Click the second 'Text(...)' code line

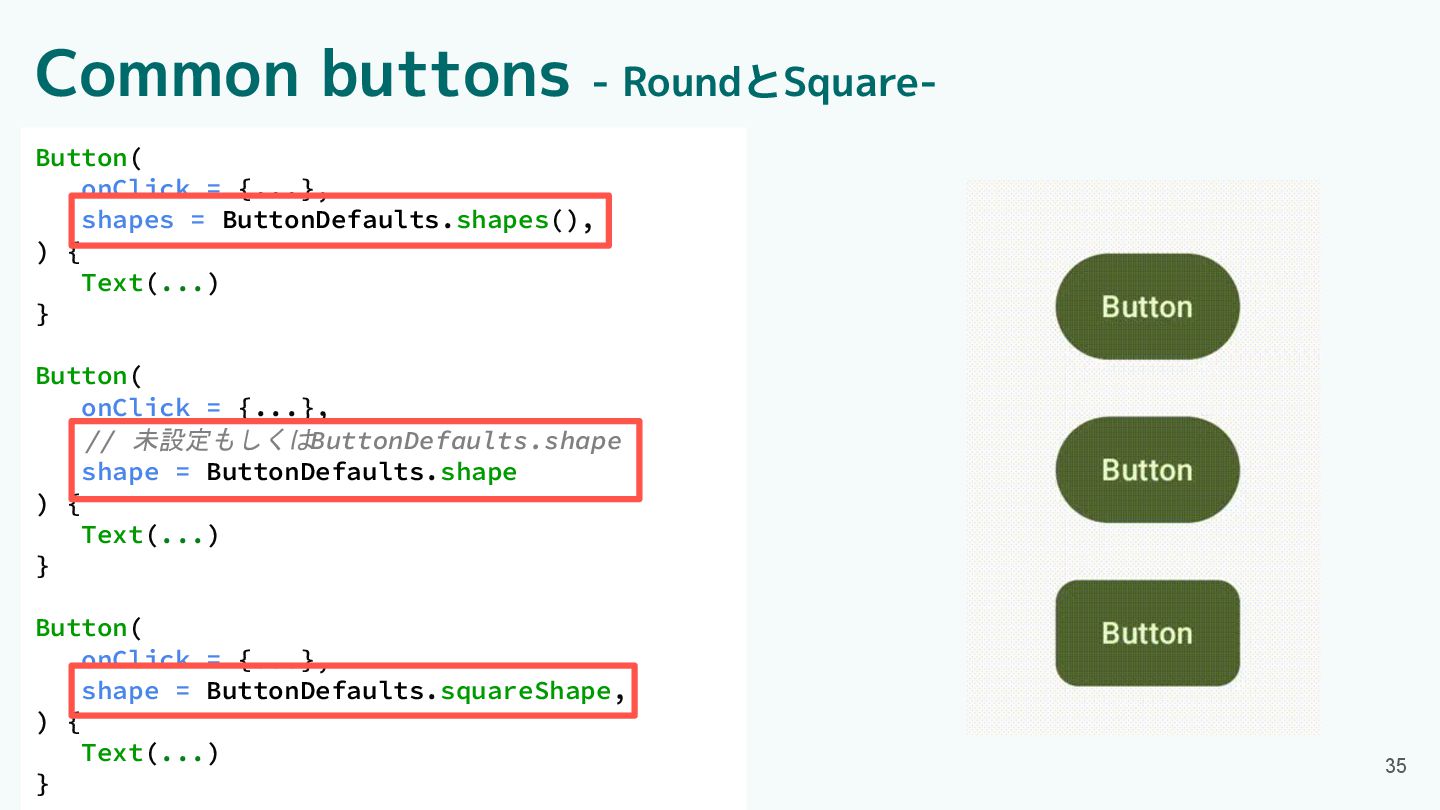pyautogui.click(x=150, y=535)
